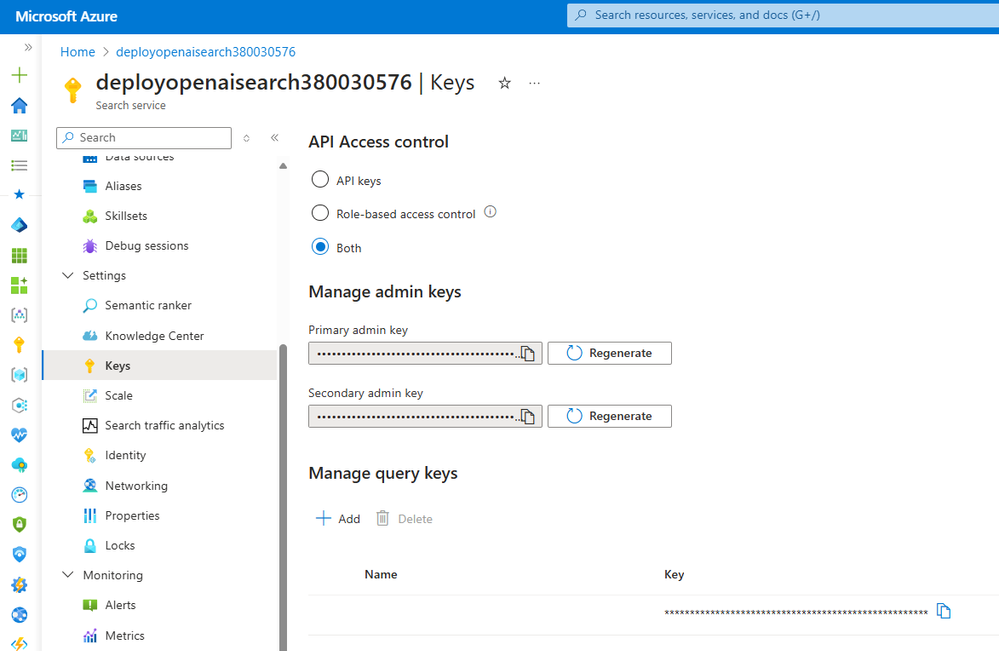This screenshot has width=999, height=651.
Task: Click the resource menu scrollbar thumb
Action: (283, 497)
